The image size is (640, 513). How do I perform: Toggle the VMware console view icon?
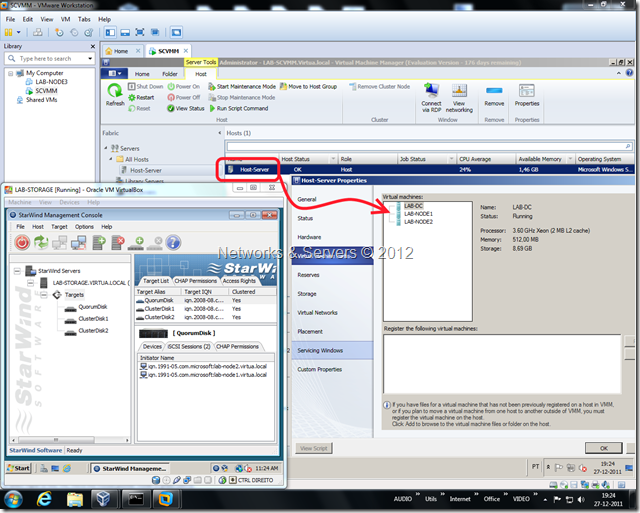(x=176, y=32)
